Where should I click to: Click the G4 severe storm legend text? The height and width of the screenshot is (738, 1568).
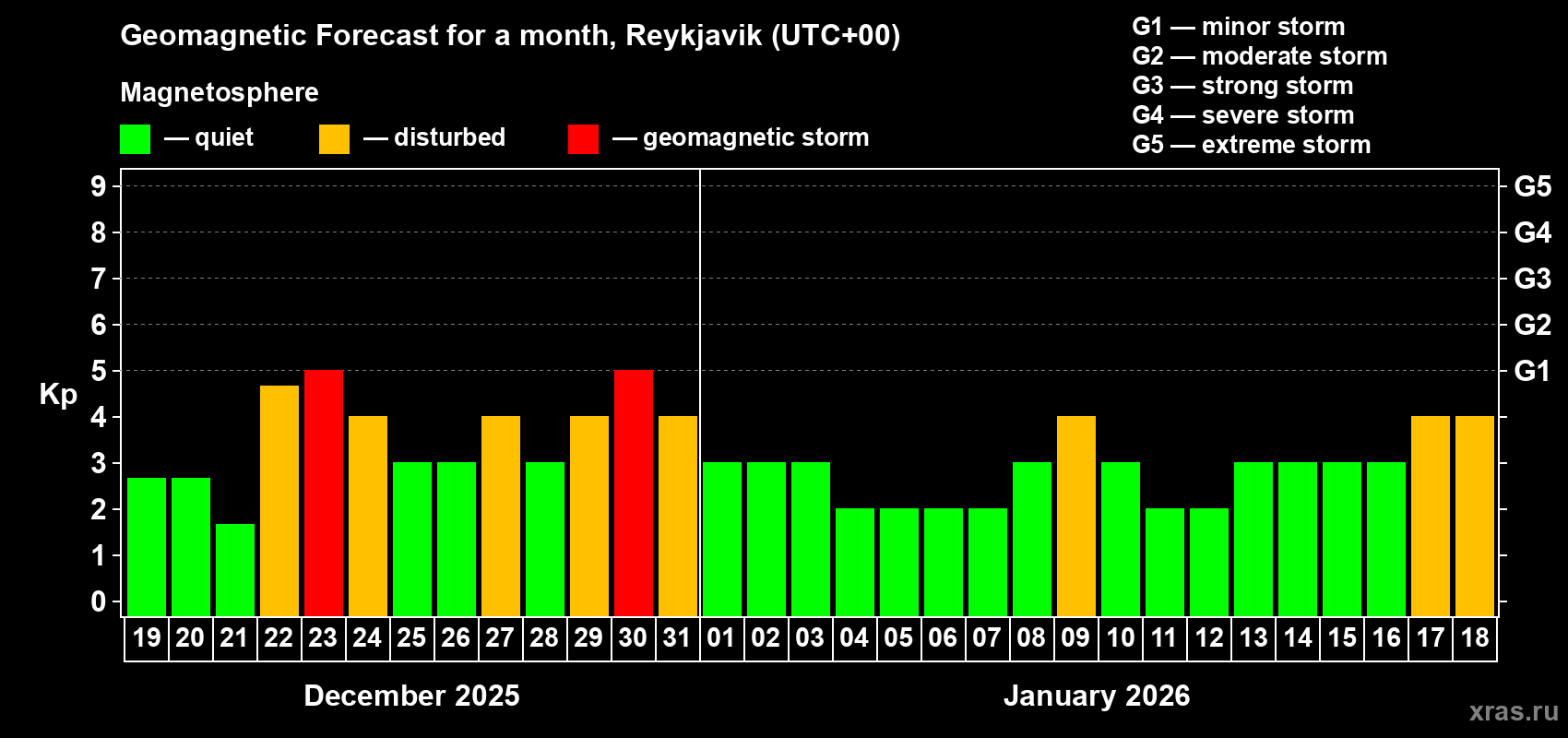[1243, 115]
